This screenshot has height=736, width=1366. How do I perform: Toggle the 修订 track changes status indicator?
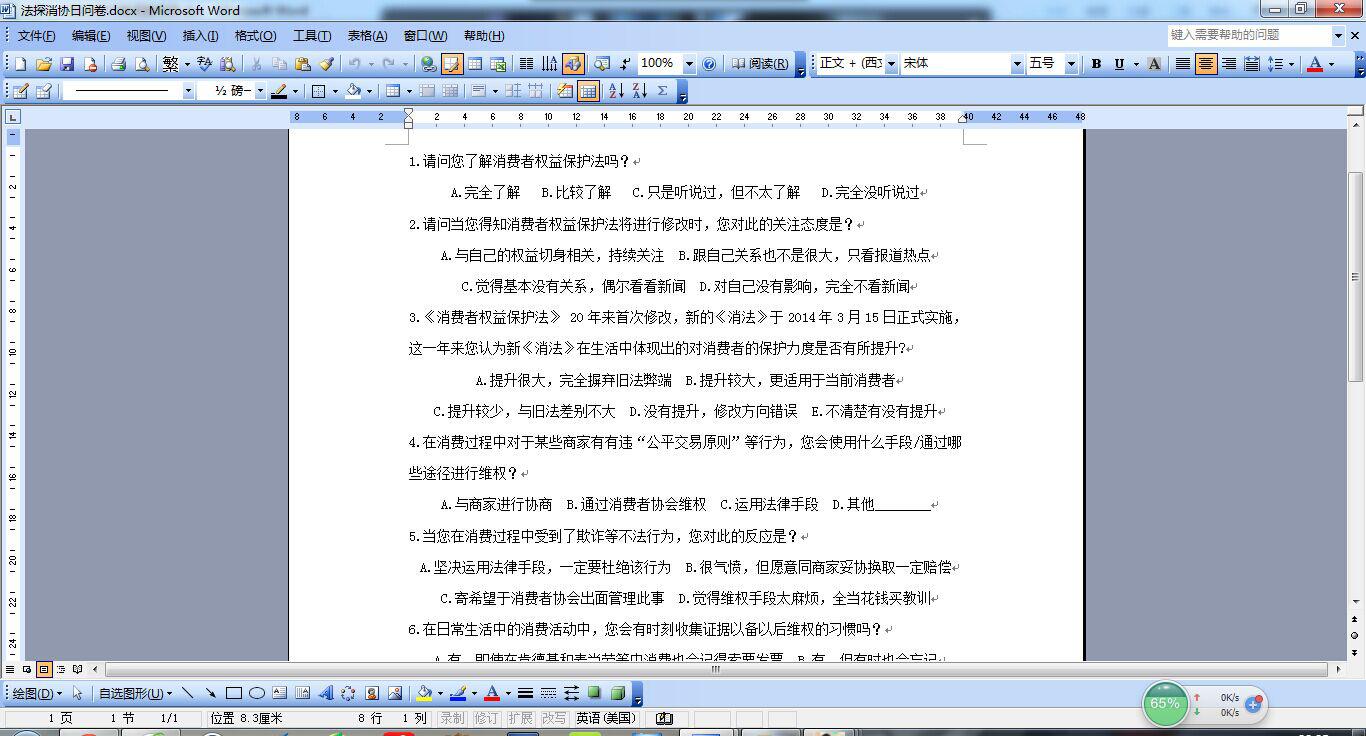[x=486, y=718]
